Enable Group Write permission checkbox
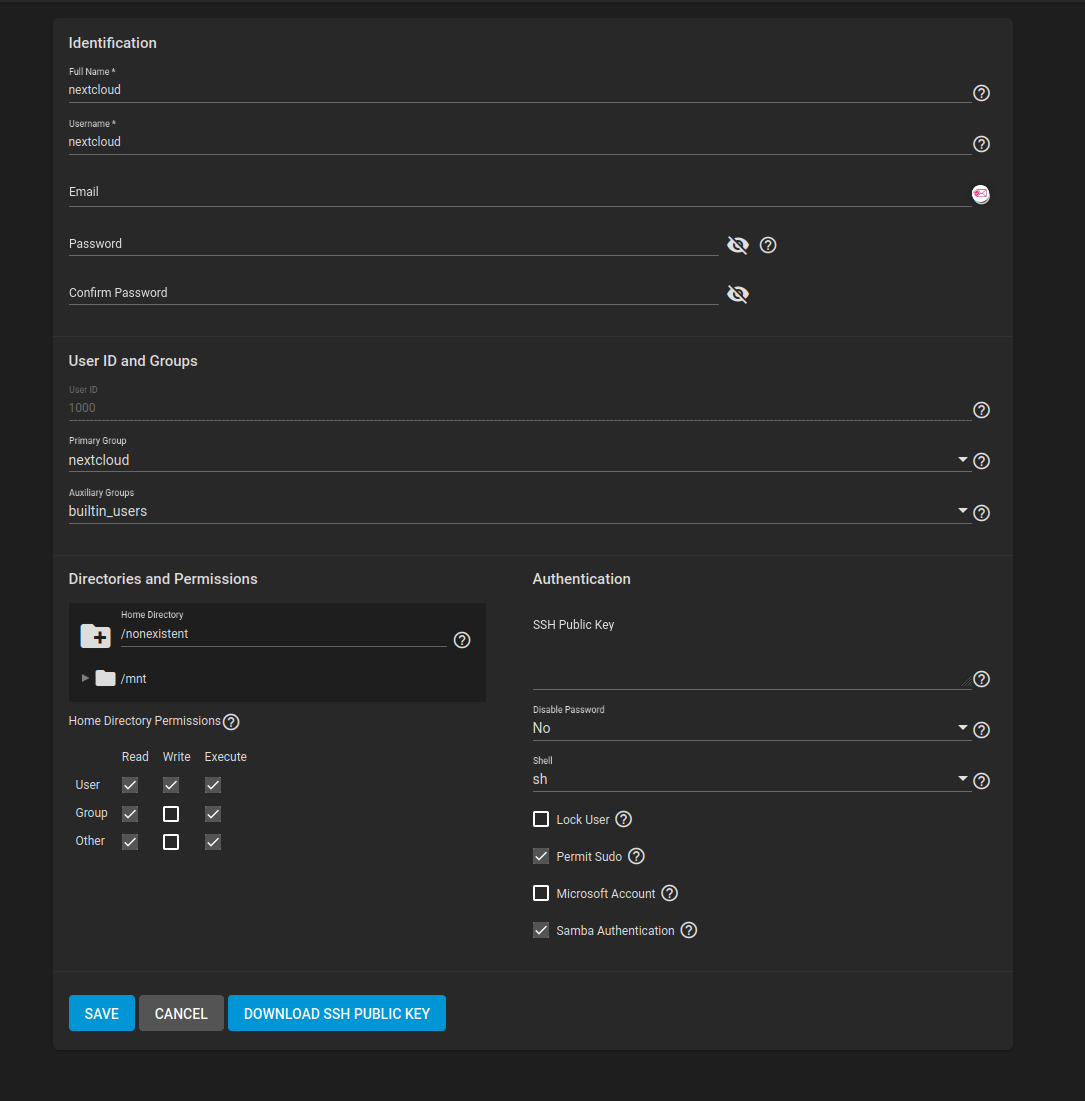This screenshot has height=1101, width=1085. point(171,814)
